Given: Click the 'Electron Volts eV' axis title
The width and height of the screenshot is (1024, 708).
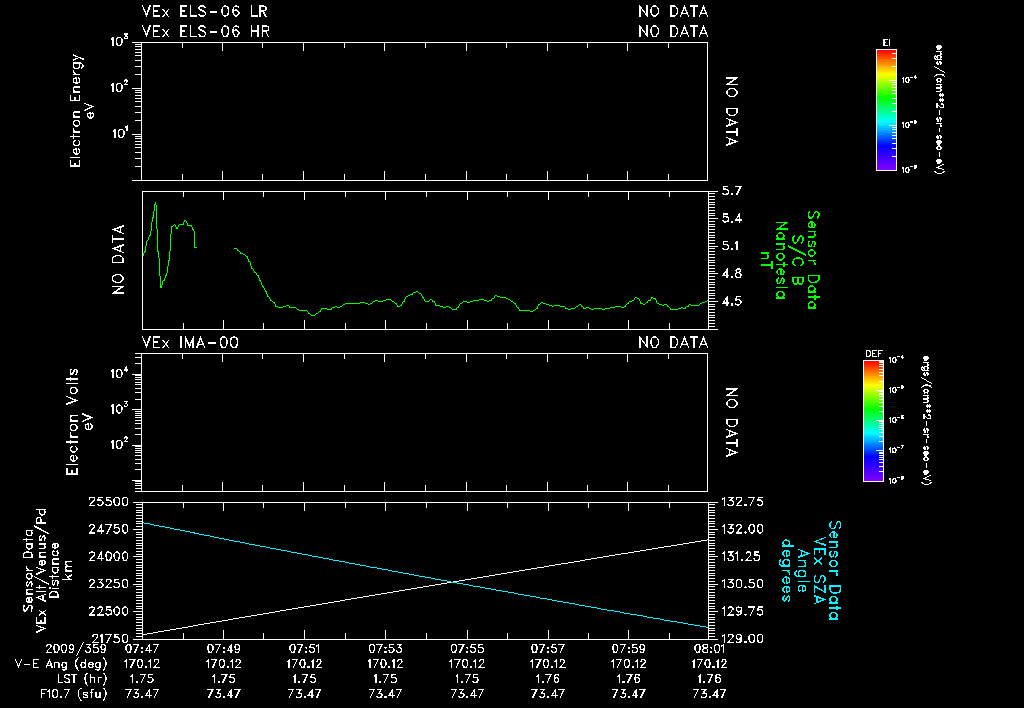Looking at the screenshot, I should [x=80, y=422].
